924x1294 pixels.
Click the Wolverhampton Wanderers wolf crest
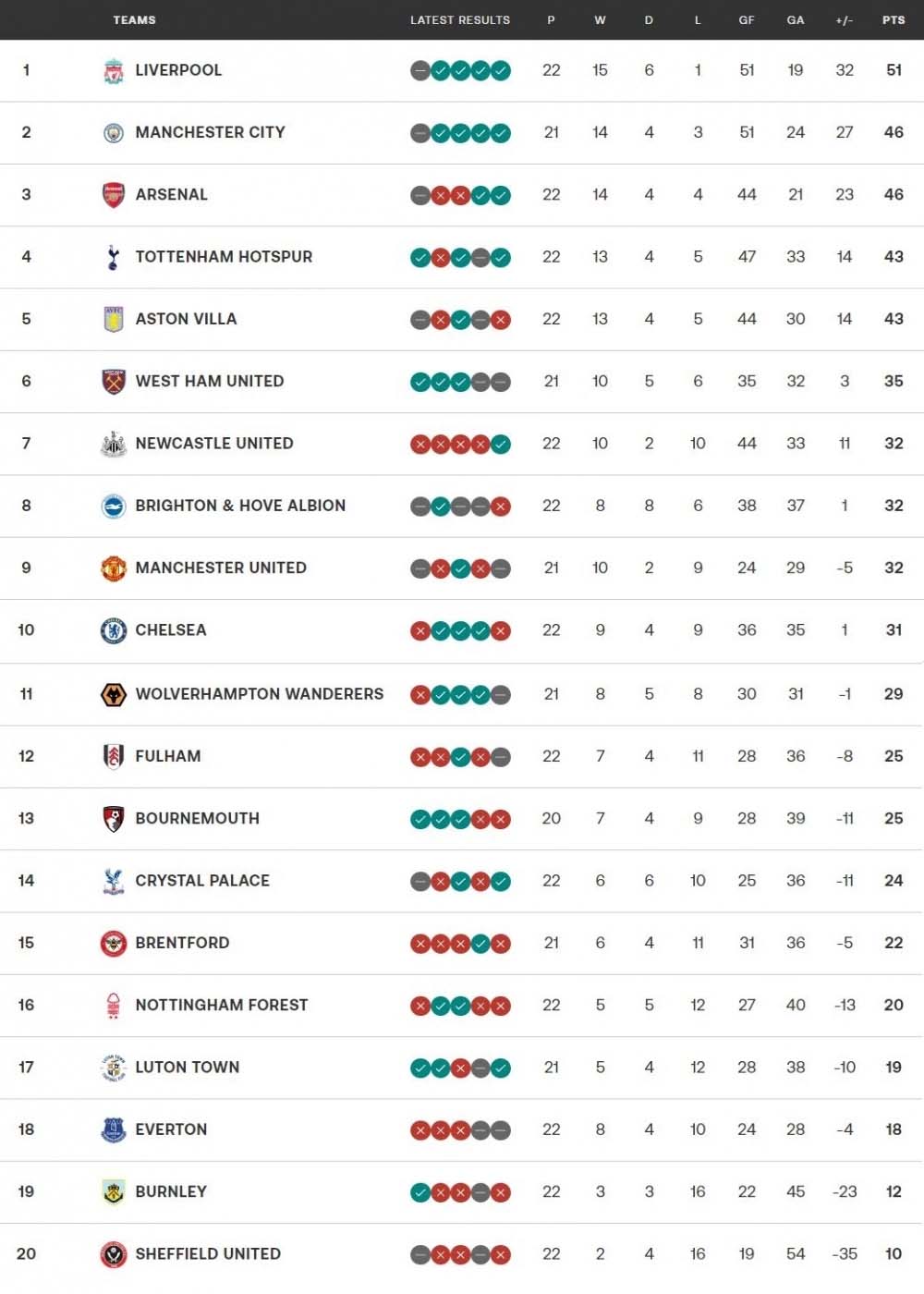point(114,694)
